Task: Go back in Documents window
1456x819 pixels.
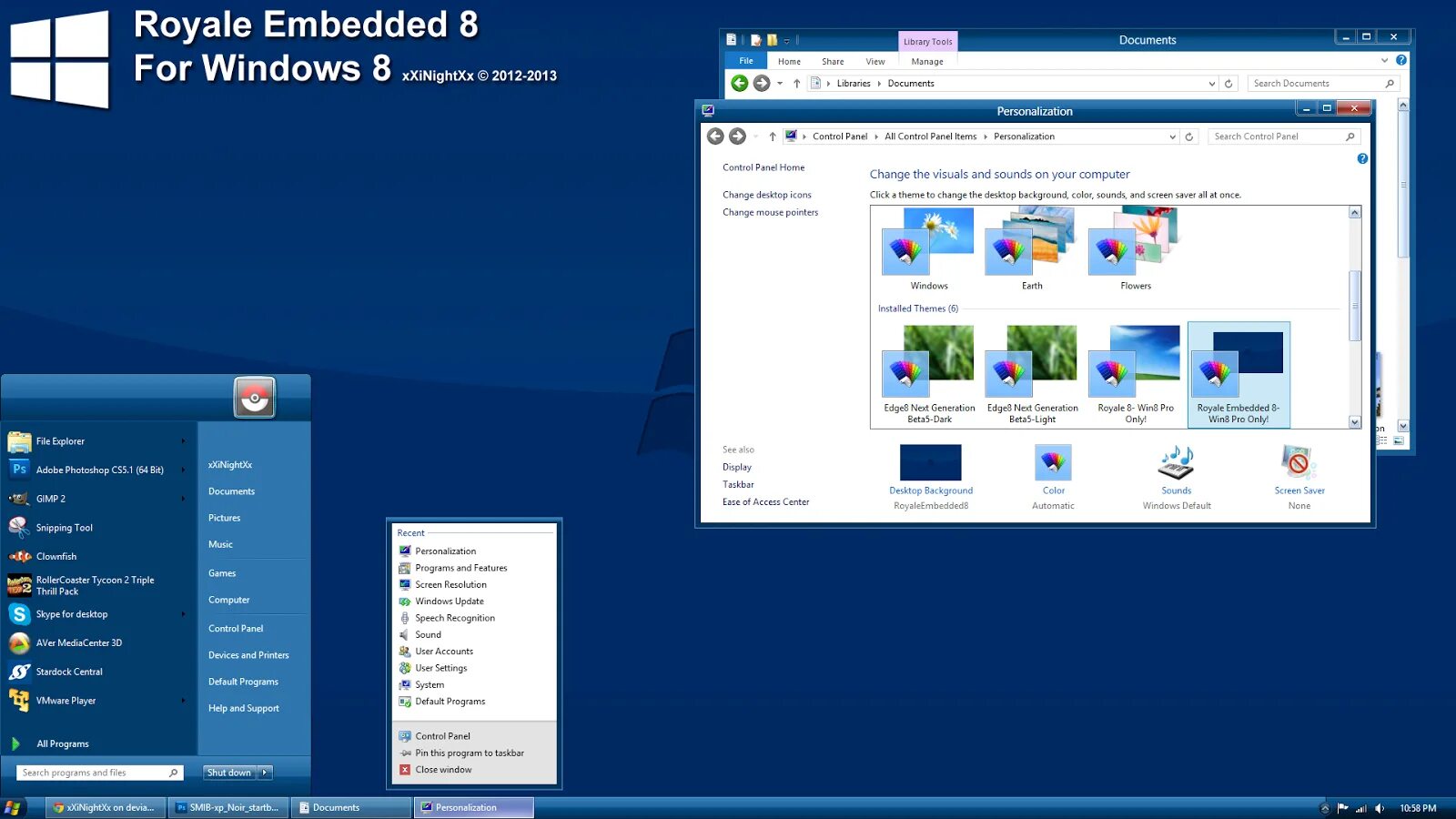Action: (x=740, y=84)
